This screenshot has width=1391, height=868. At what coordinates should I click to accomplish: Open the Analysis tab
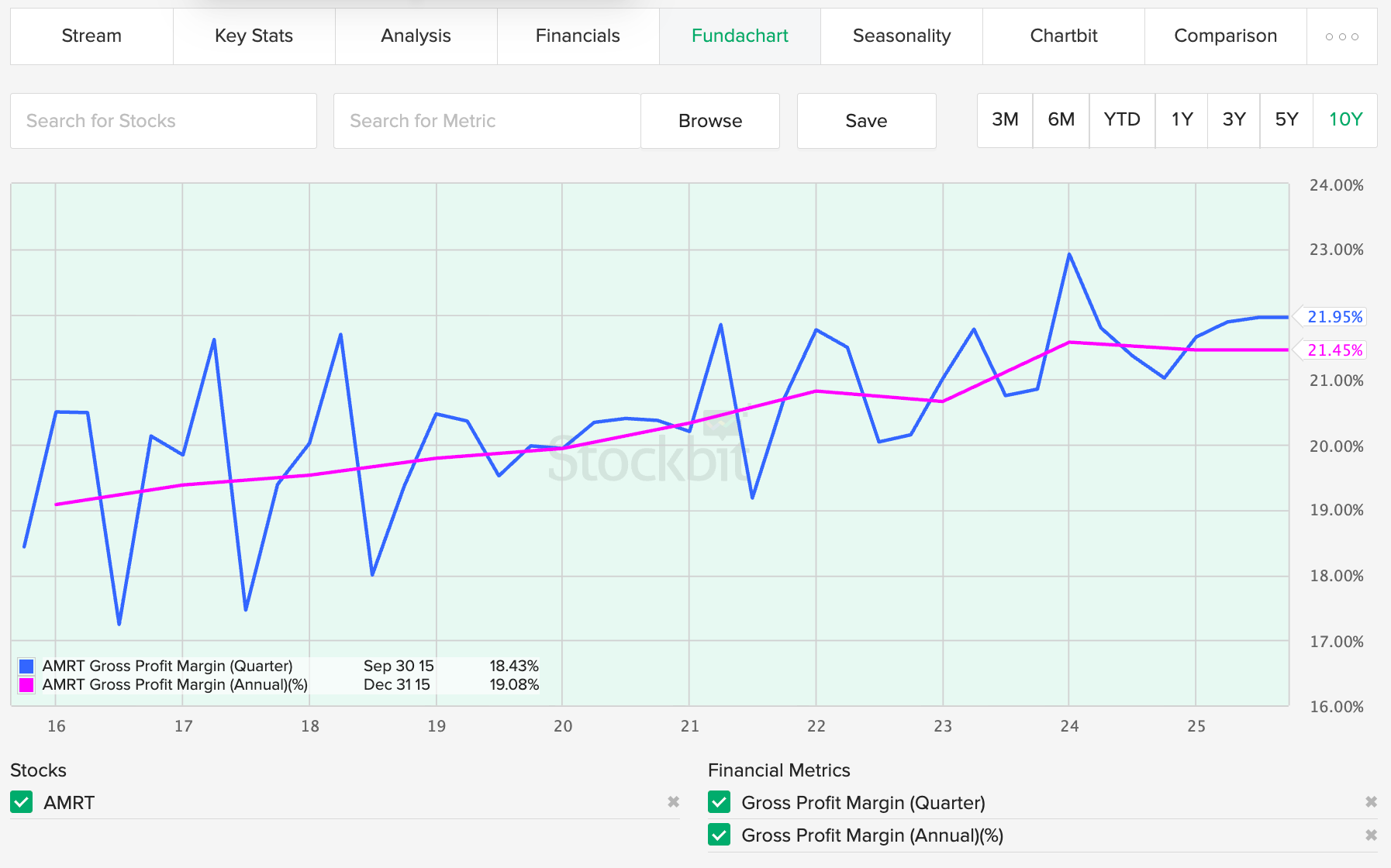(x=416, y=36)
